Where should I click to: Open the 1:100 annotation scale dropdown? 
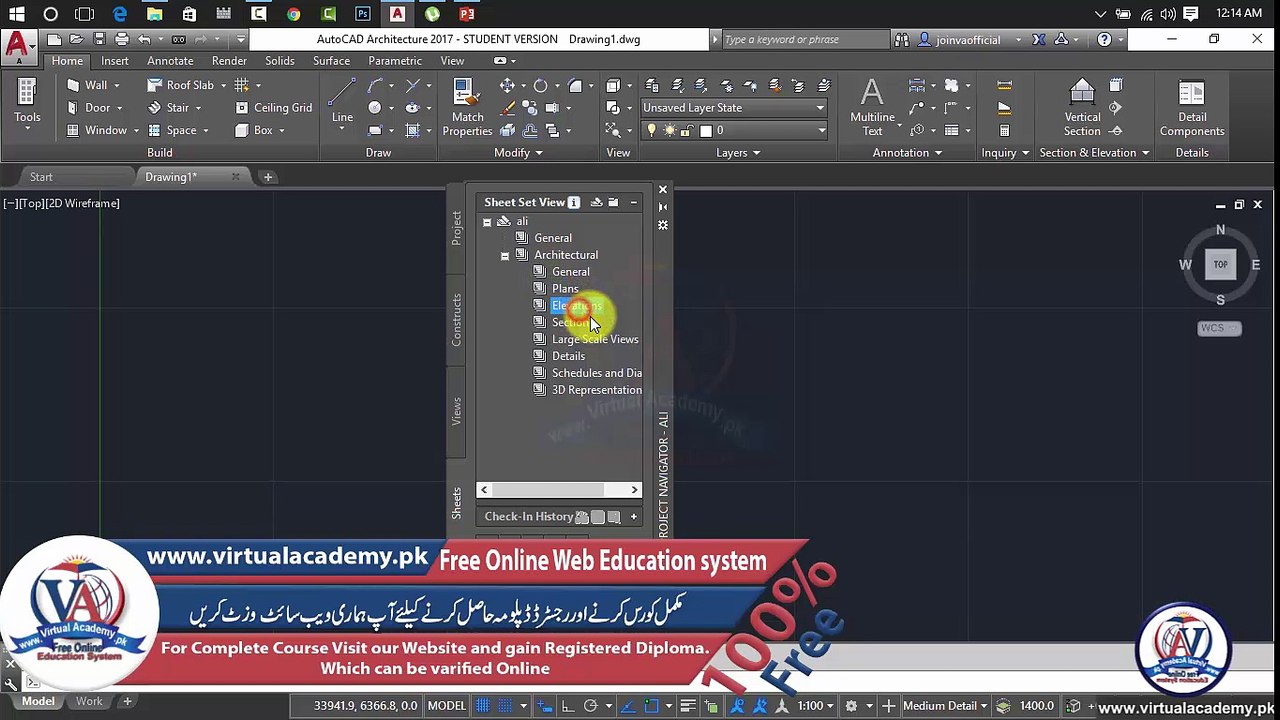(815, 705)
